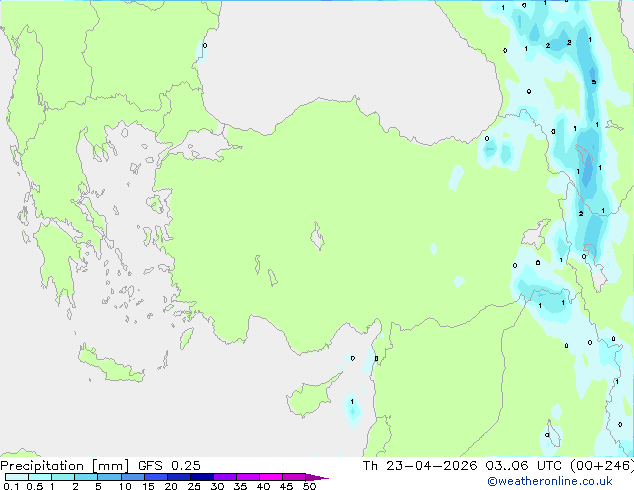
Task: Click the legend value label "25"
Action: (x=194, y=486)
